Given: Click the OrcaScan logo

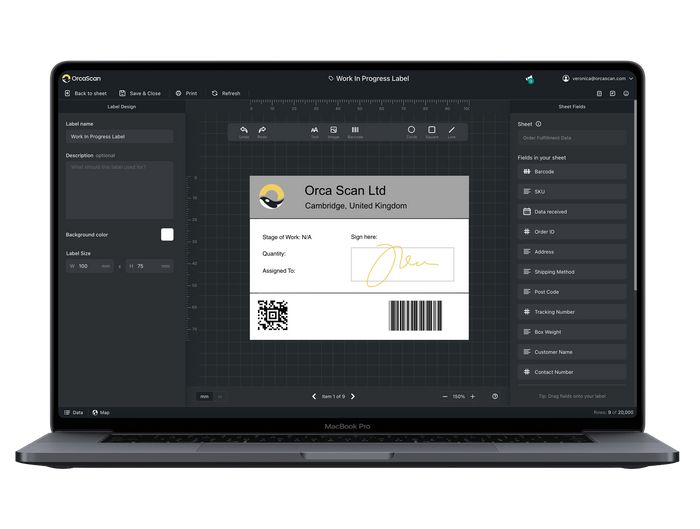Looking at the screenshot, I should (x=82, y=79).
